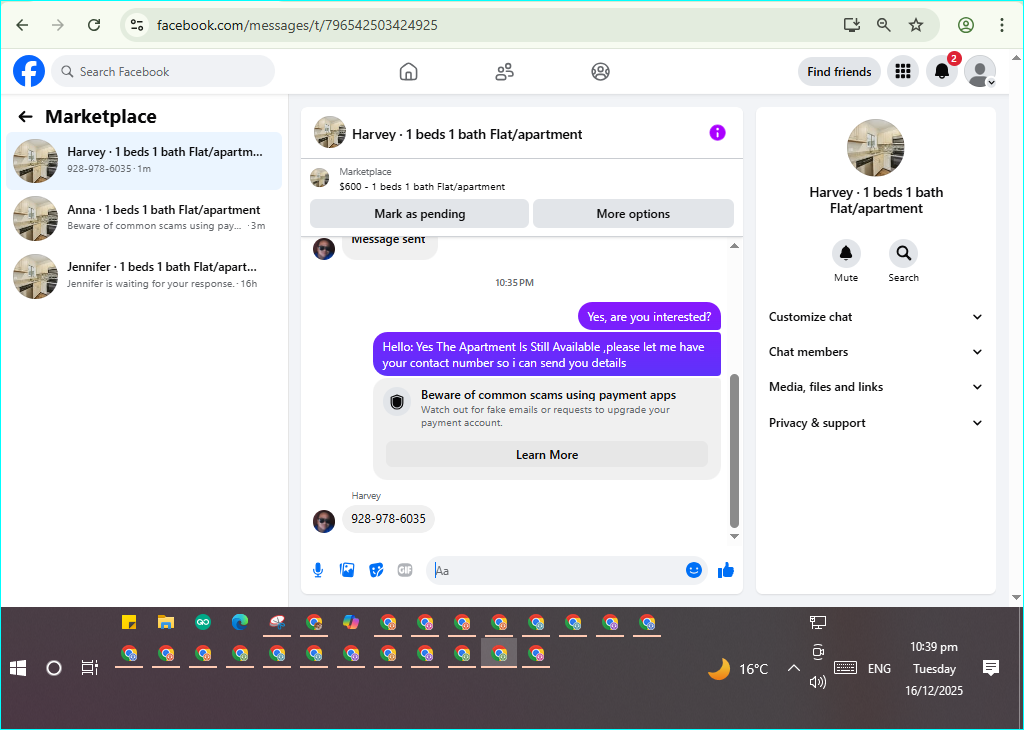Open Chrome three-dot menu
1024x730 pixels.
[x=1001, y=25]
